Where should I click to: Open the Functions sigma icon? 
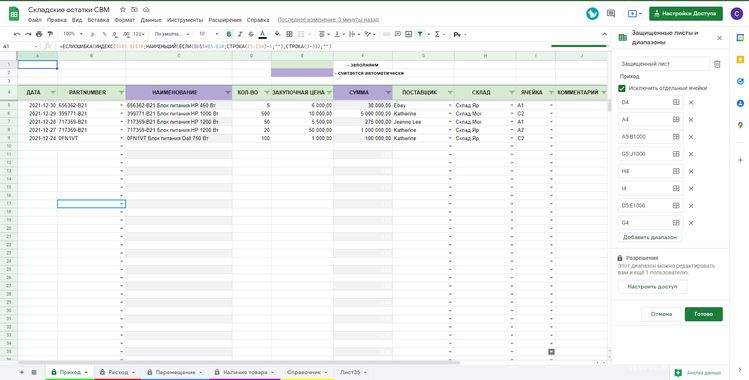click(437, 34)
